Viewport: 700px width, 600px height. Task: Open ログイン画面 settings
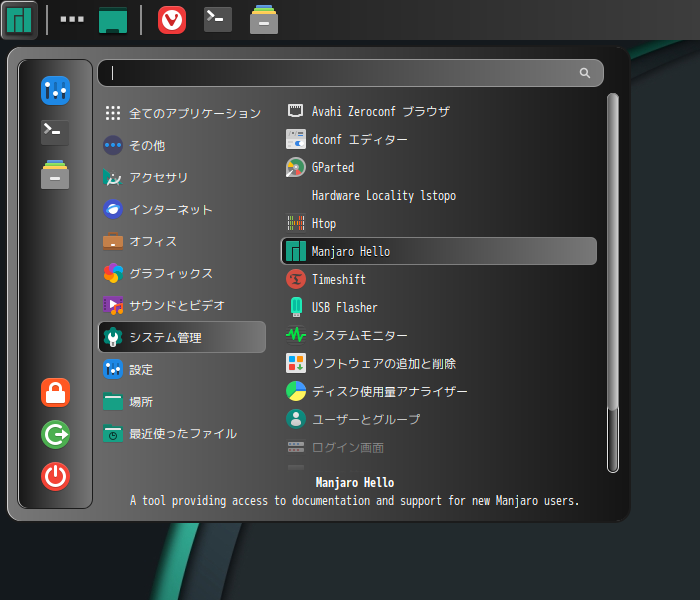(x=439, y=447)
